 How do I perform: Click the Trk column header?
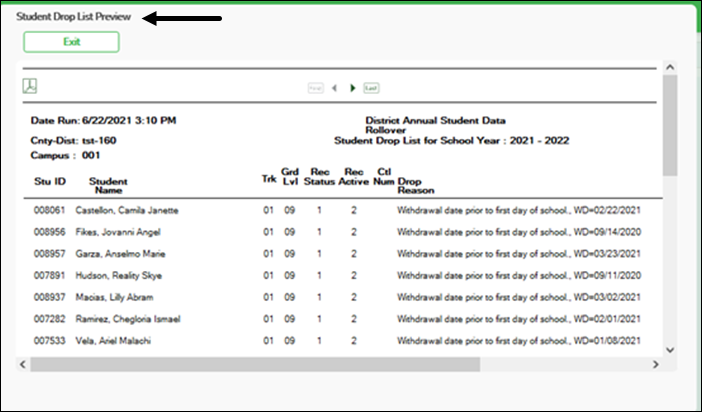point(269,179)
